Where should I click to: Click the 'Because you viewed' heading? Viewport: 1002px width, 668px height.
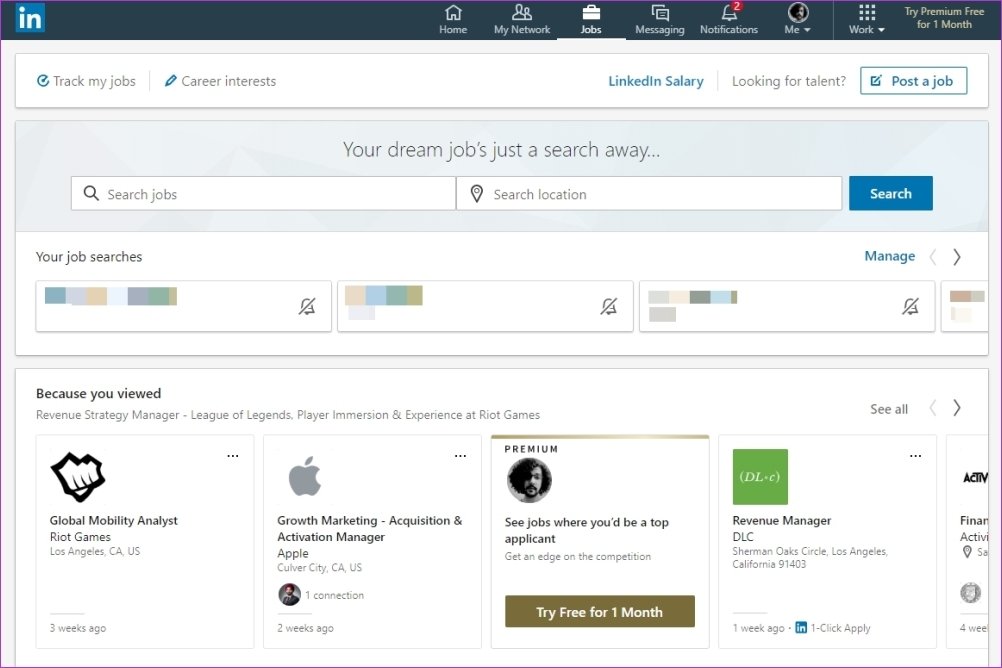click(98, 393)
